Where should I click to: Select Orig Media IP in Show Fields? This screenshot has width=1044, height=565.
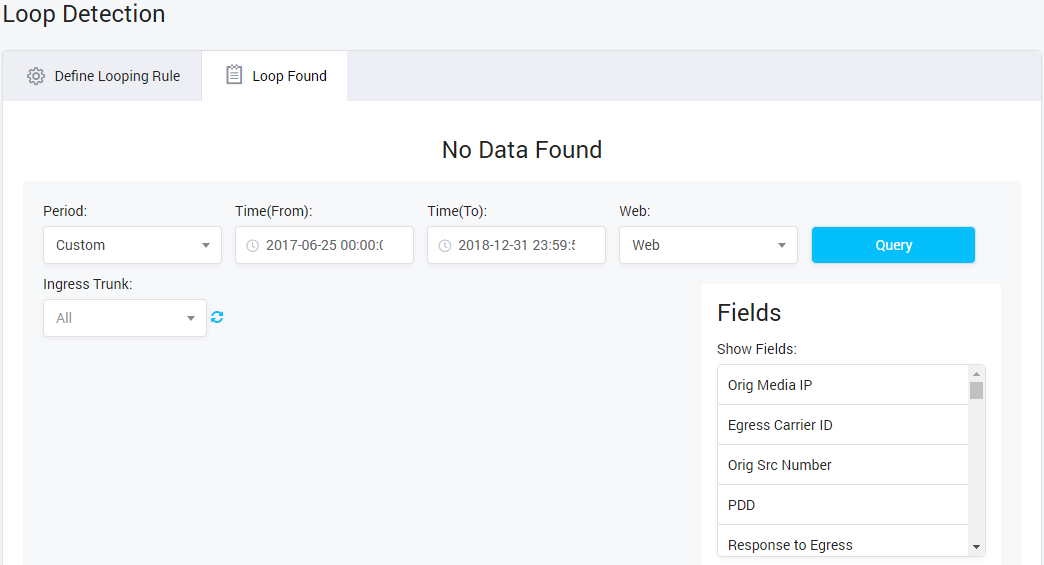tap(842, 385)
